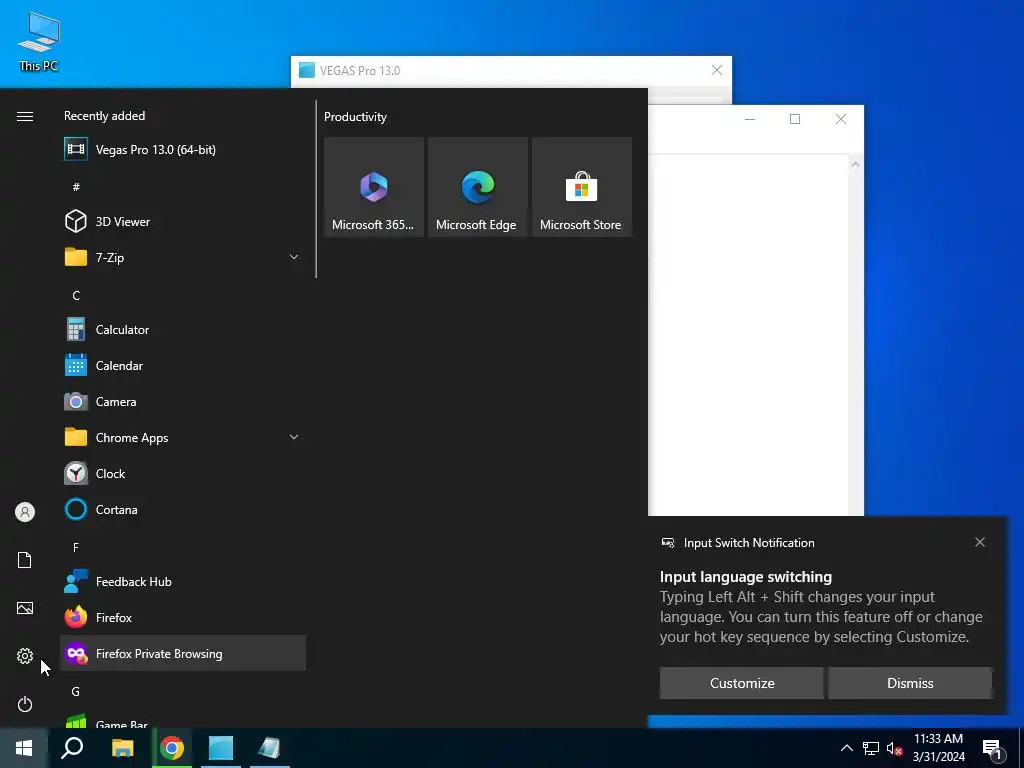This screenshot has height=768, width=1024.
Task: Maximize the white background window
Action: pos(795,119)
